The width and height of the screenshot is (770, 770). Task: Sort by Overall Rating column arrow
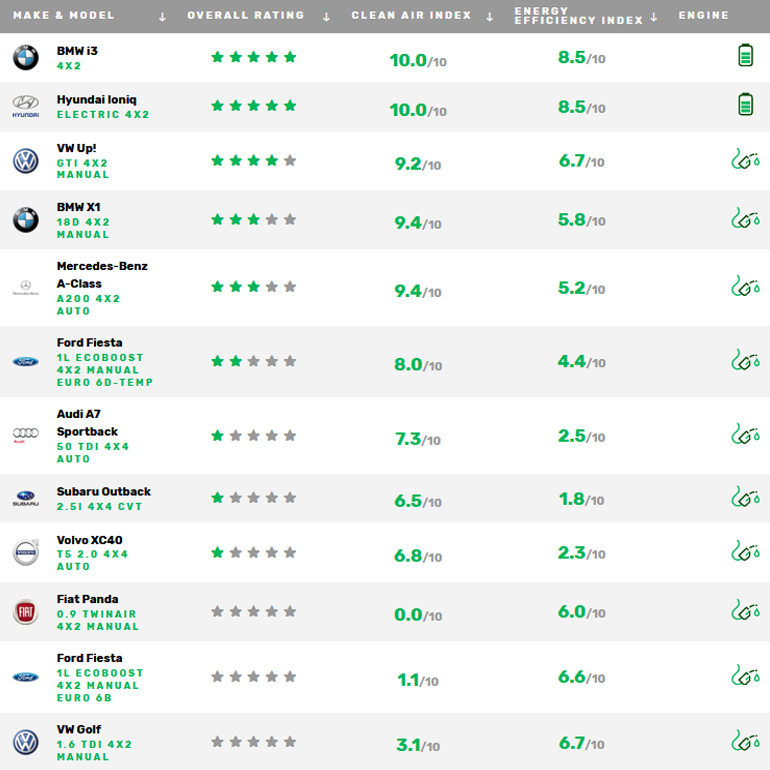[x=326, y=17]
